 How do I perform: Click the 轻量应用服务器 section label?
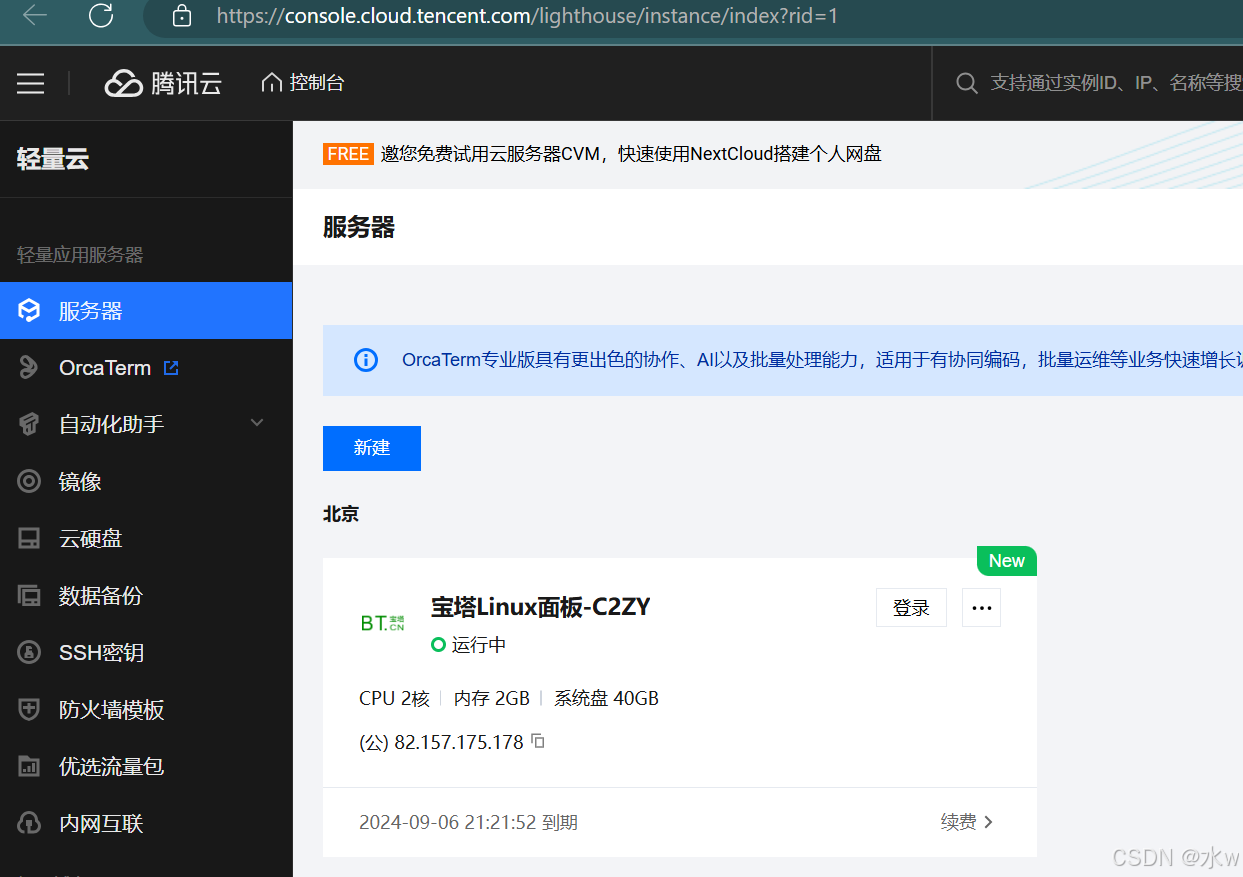pos(80,255)
